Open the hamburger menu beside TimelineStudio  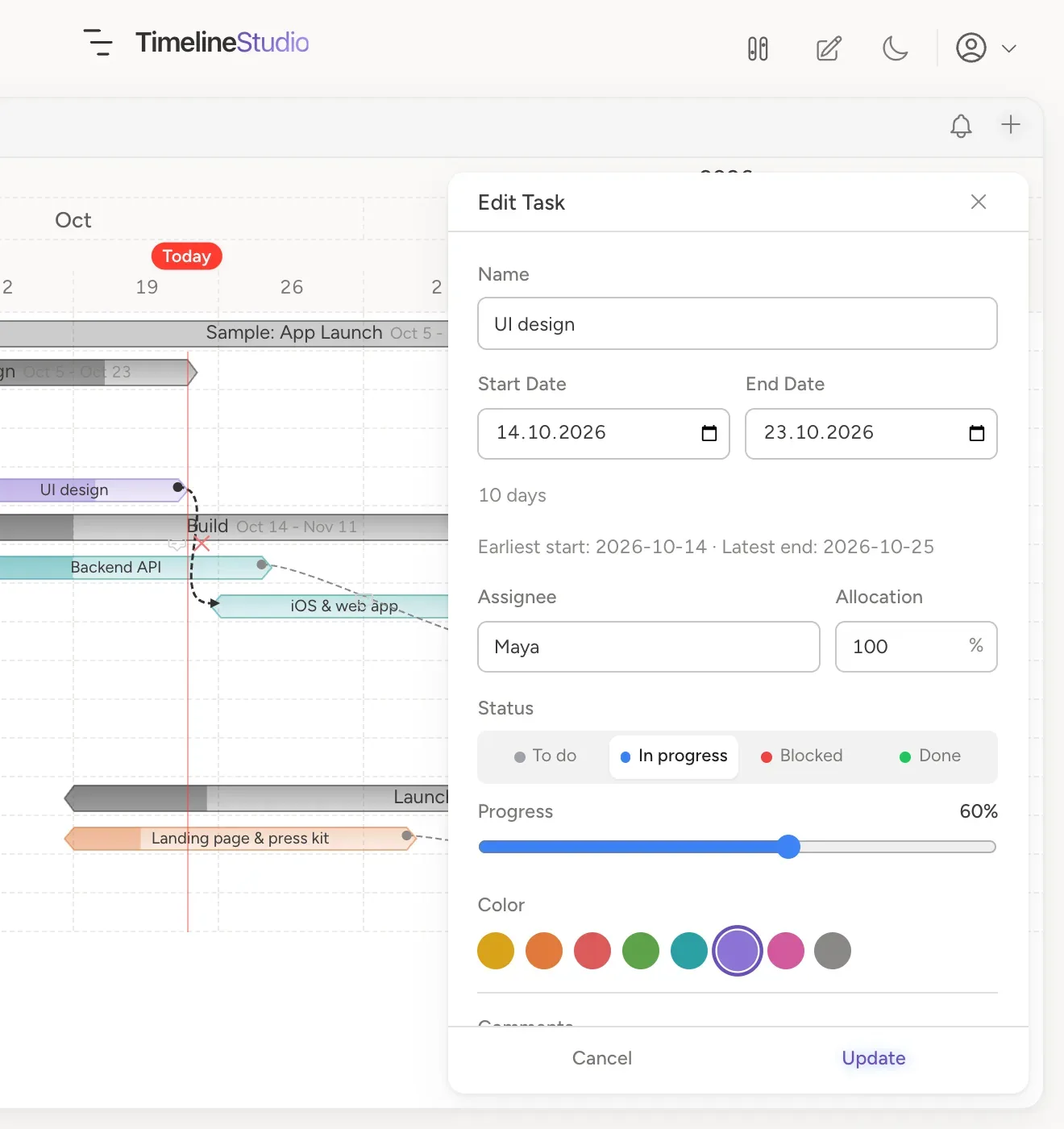(x=98, y=43)
